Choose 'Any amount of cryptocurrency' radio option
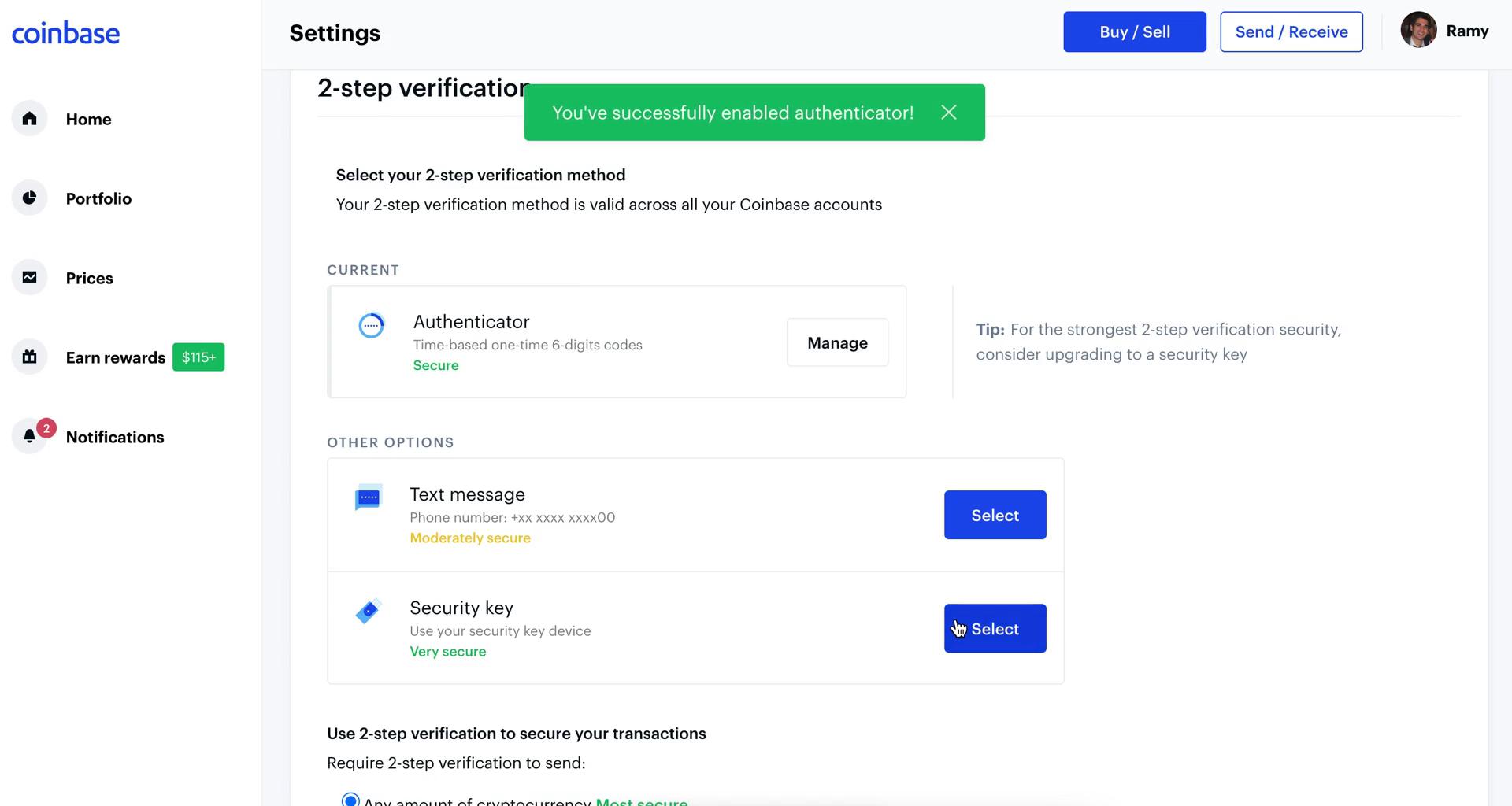 350,800
